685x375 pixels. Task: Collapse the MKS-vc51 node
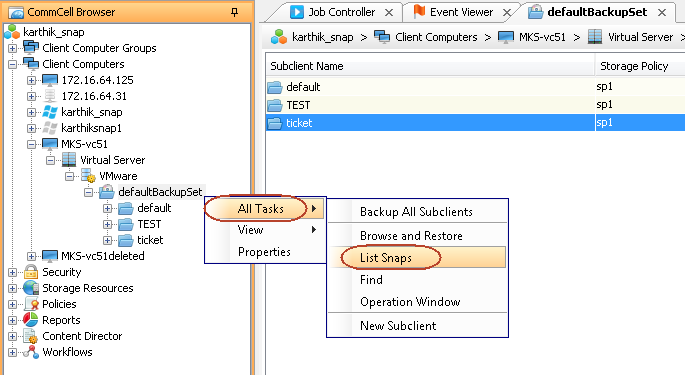point(31,144)
